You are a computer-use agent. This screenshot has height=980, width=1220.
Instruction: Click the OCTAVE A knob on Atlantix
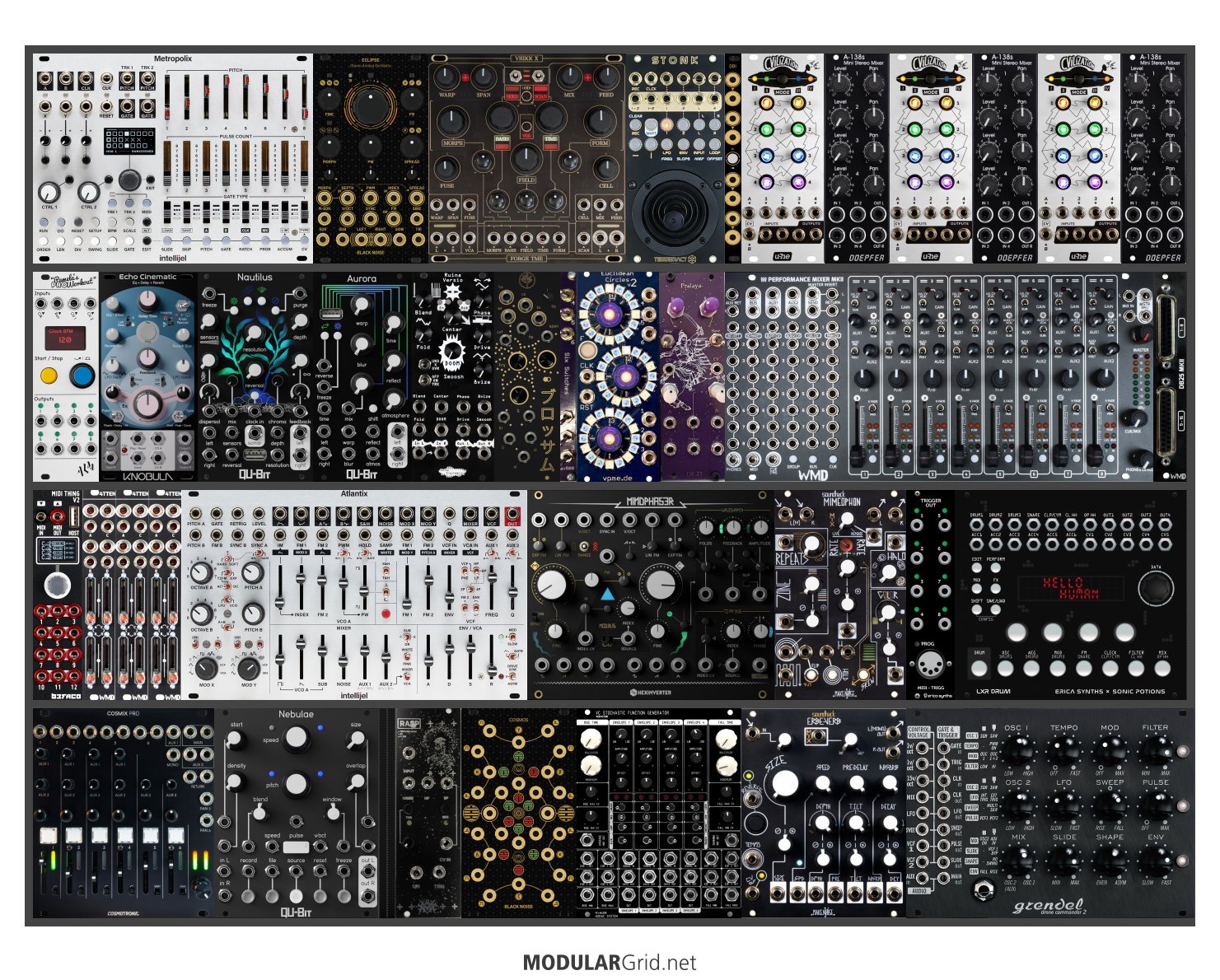[x=201, y=573]
